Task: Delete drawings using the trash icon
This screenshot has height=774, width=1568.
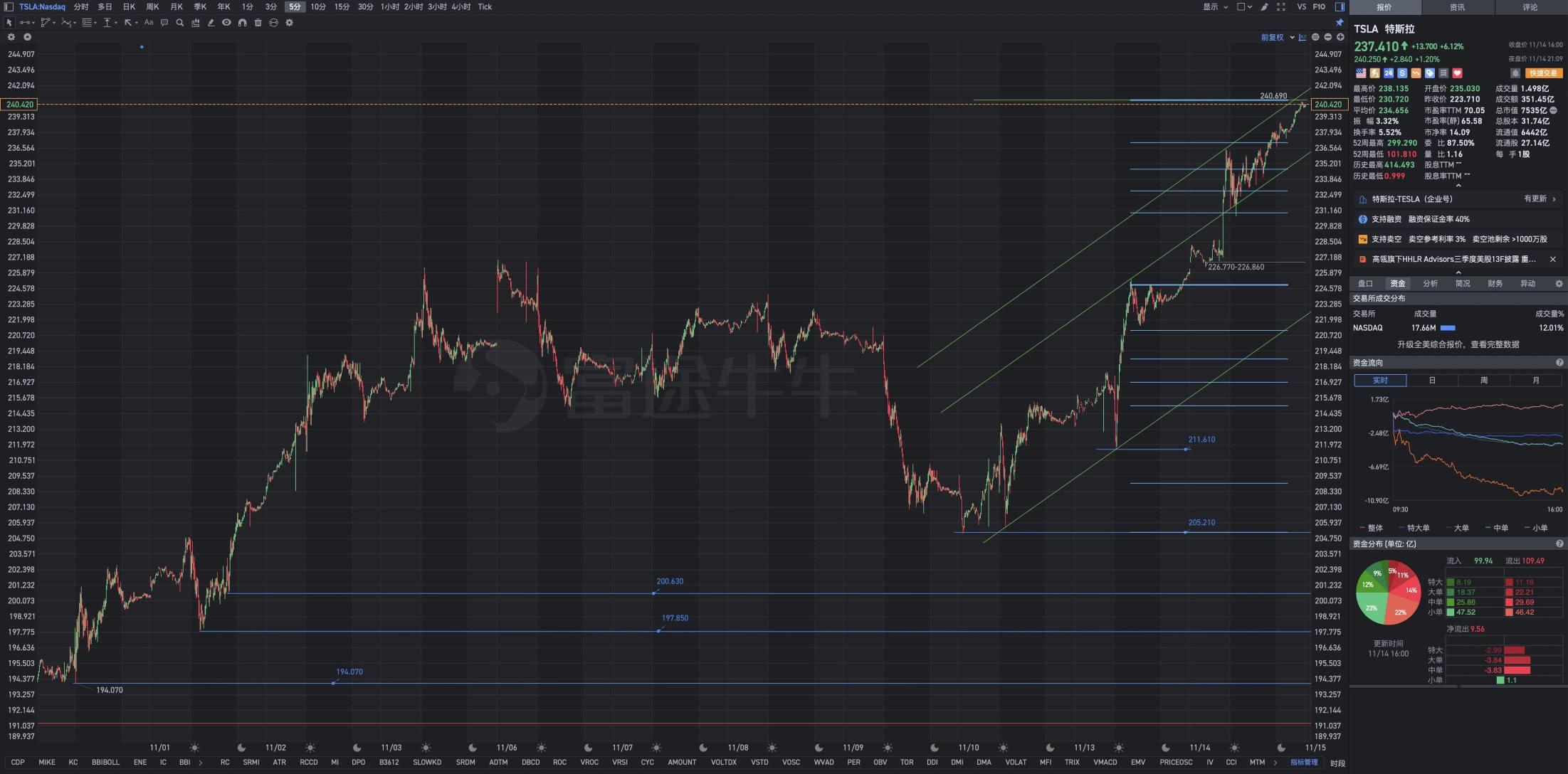Action: click(x=258, y=23)
